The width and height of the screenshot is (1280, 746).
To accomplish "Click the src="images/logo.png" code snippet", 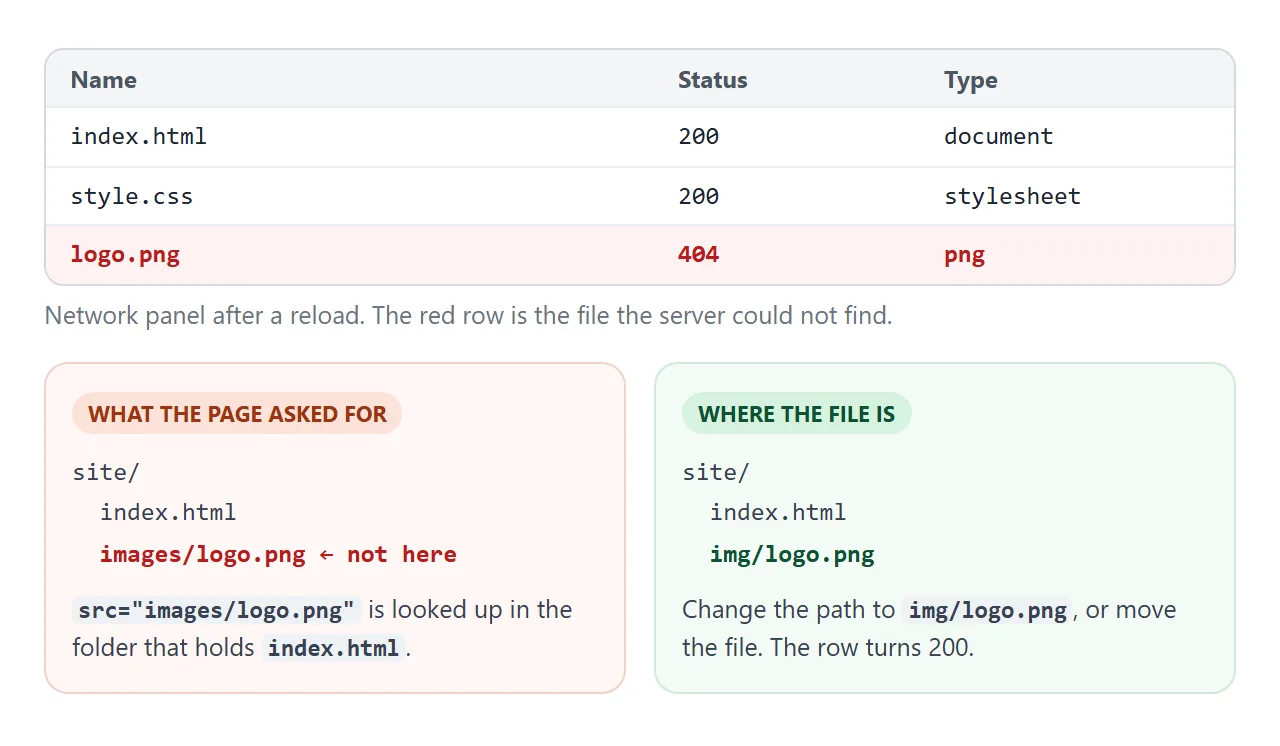I will click(216, 610).
